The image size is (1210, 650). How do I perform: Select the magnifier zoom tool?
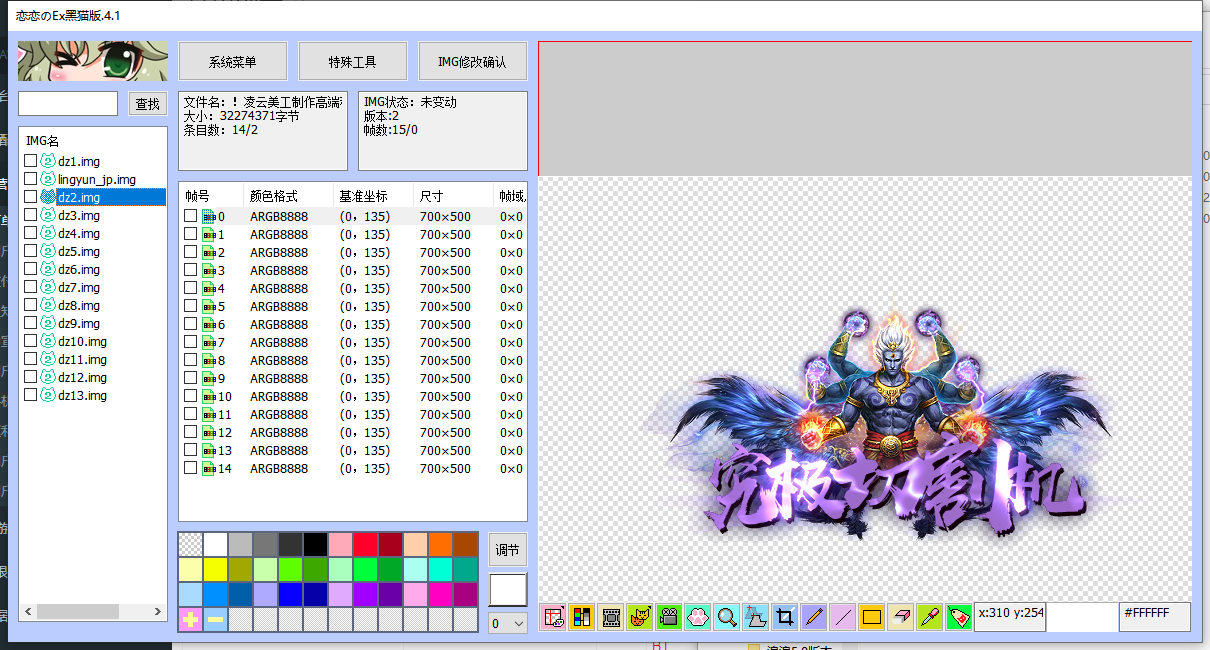(727, 617)
